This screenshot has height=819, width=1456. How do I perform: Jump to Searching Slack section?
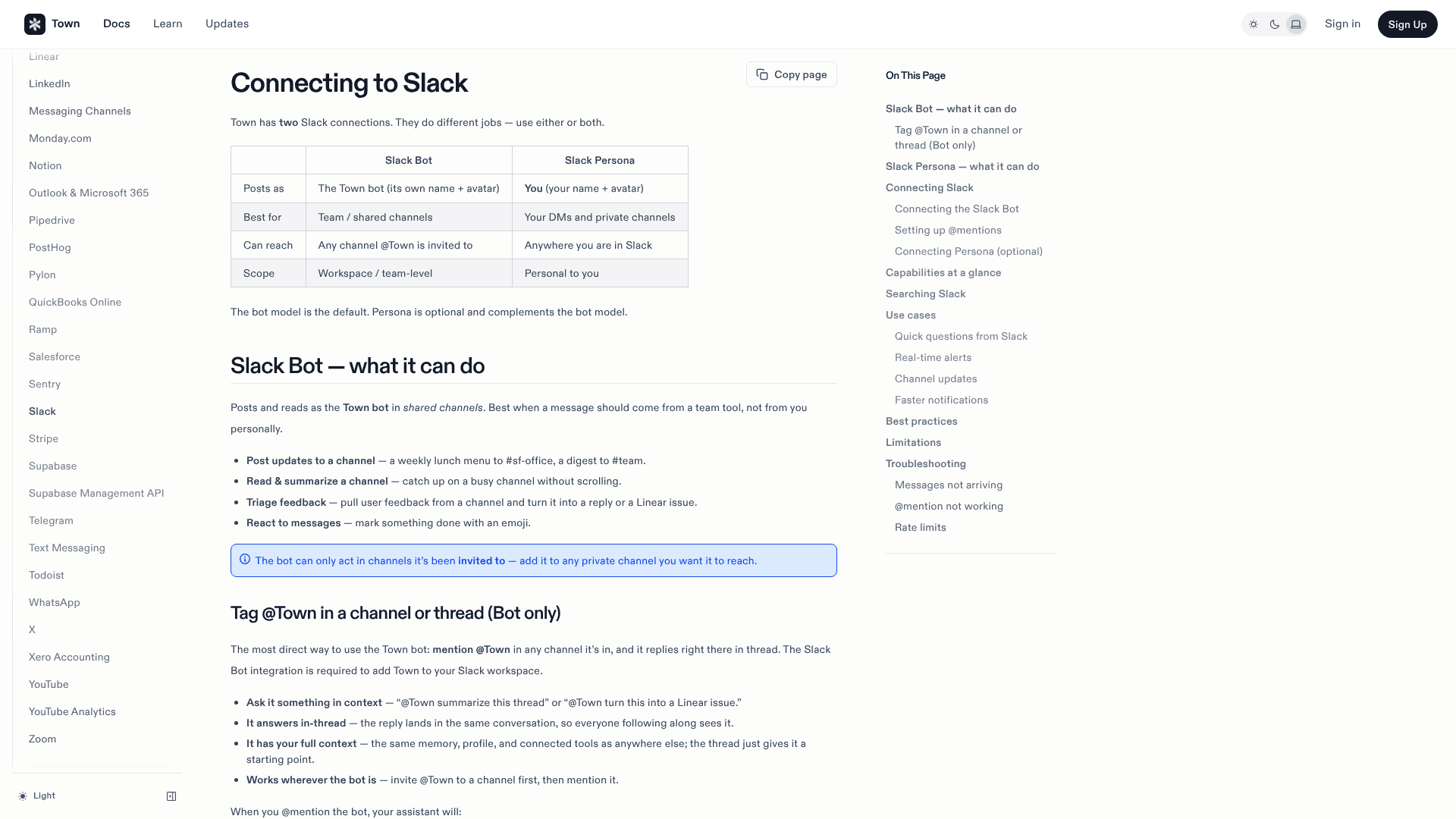(925, 294)
